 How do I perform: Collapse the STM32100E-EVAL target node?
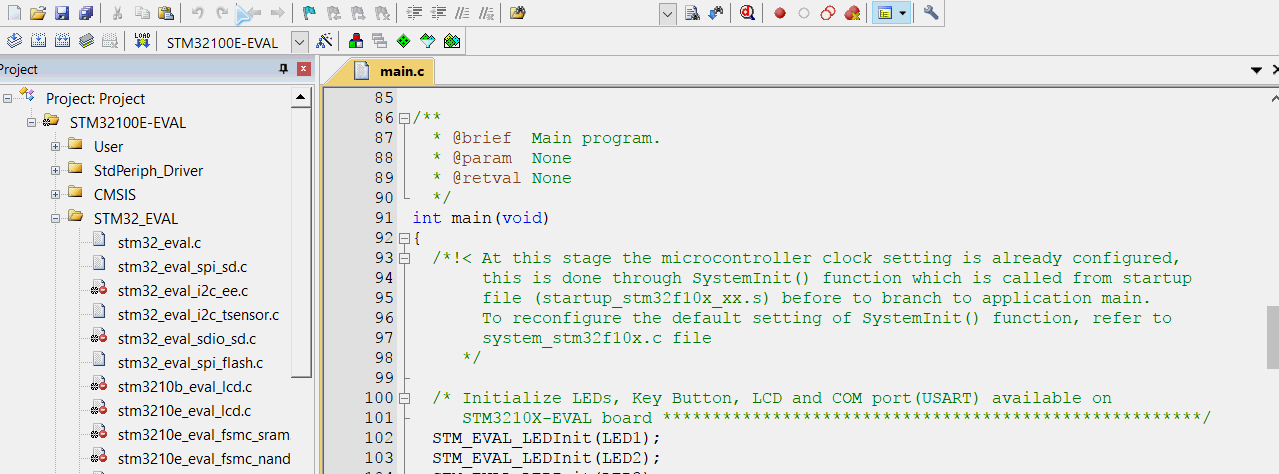tap(32, 122)
